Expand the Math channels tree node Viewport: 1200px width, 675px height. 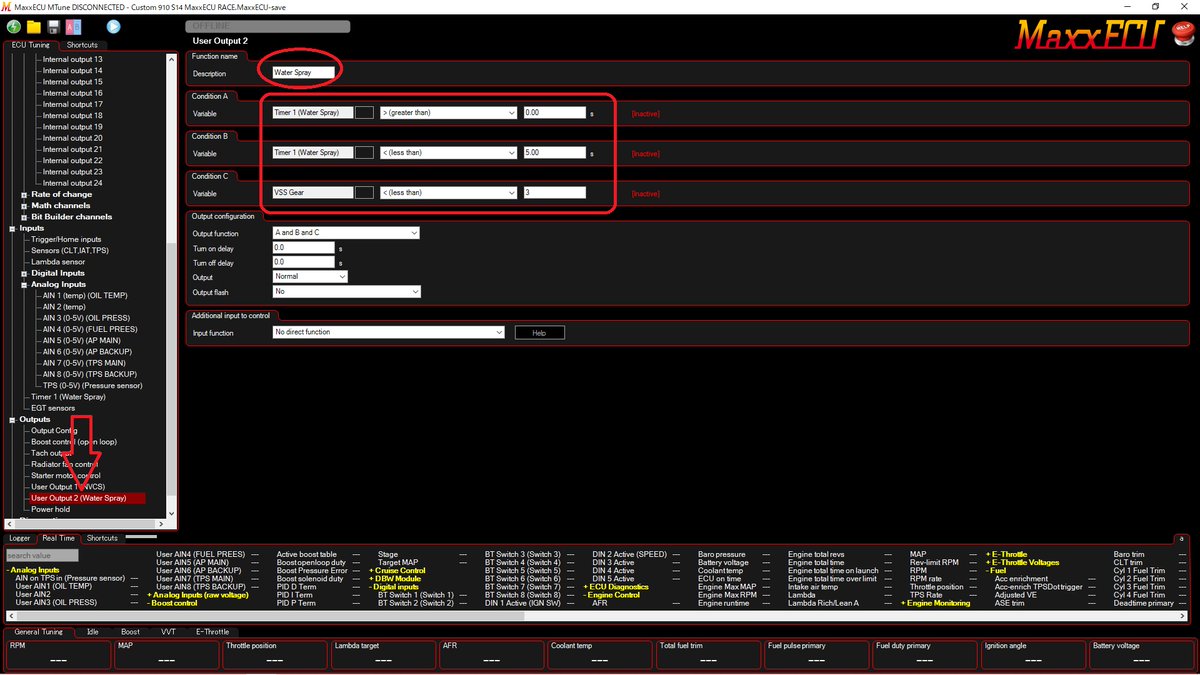[24, 205]
